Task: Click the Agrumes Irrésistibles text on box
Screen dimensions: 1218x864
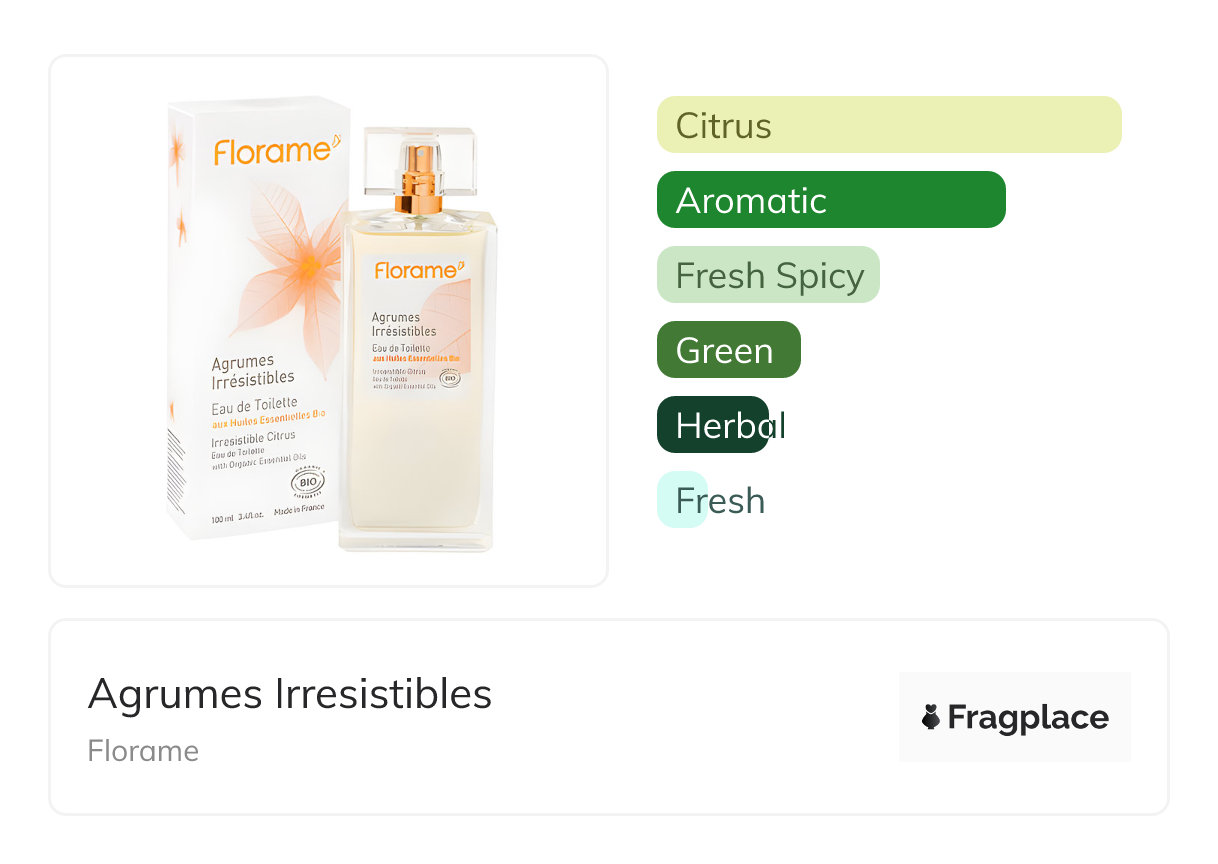Action: point(253,370)
